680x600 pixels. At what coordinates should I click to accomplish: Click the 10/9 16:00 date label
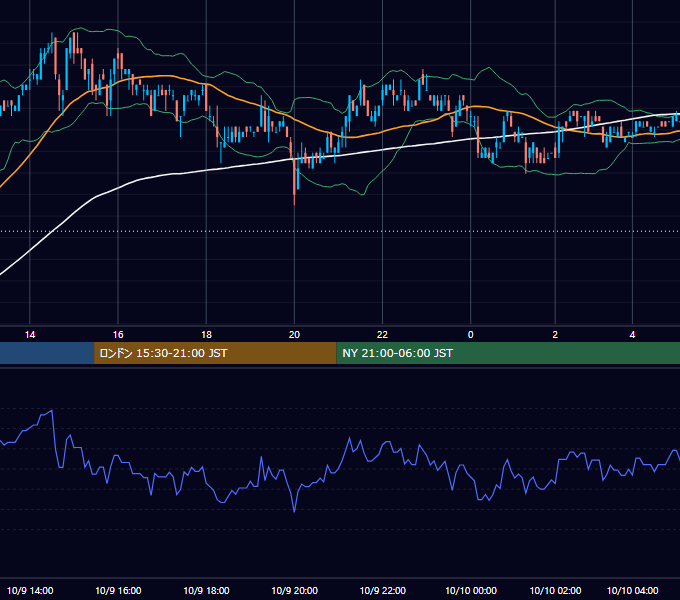coord(118,590)
